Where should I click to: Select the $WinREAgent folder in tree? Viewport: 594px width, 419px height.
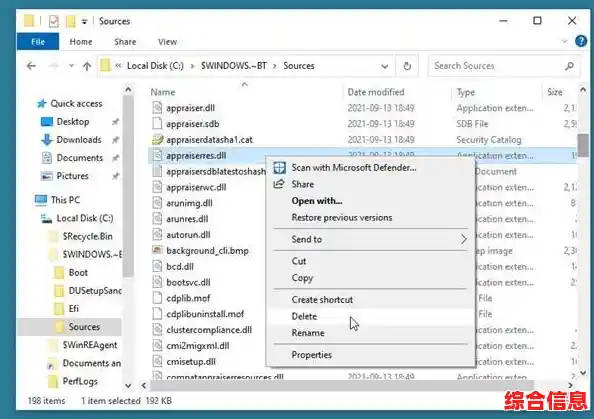(90, 345)
